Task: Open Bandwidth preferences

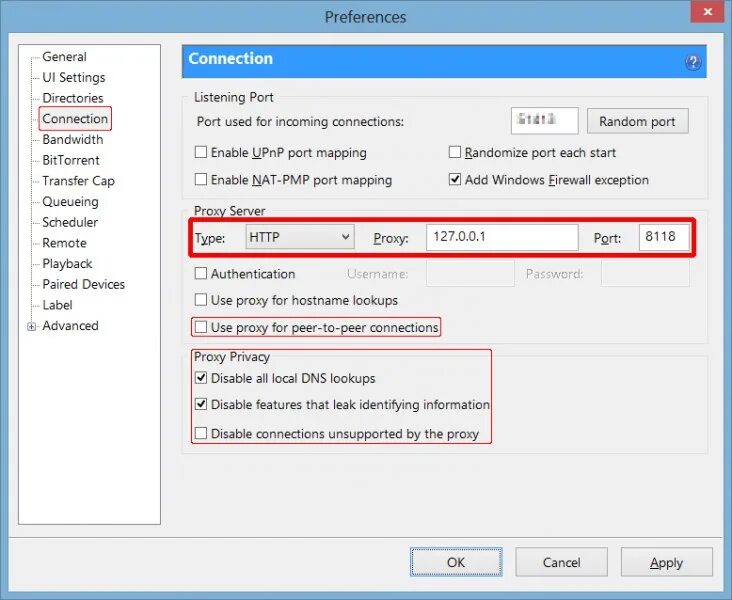Action: point(73,139)
